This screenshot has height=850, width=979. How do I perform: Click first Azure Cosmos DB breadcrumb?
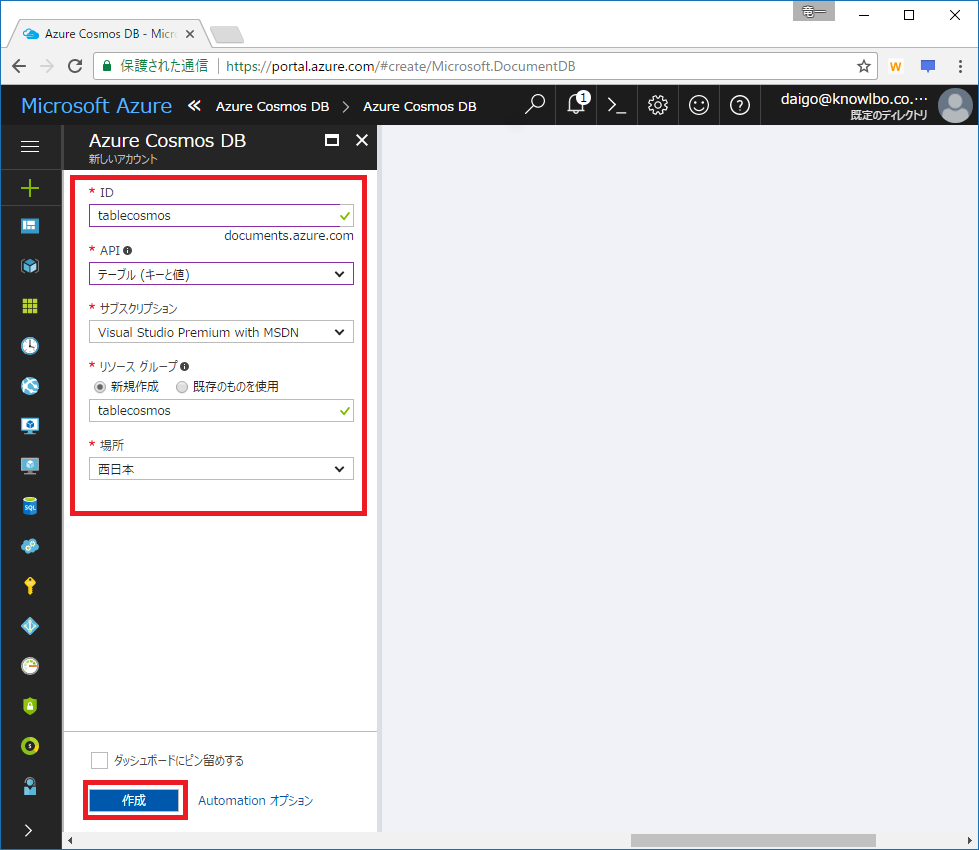[272, 106]
